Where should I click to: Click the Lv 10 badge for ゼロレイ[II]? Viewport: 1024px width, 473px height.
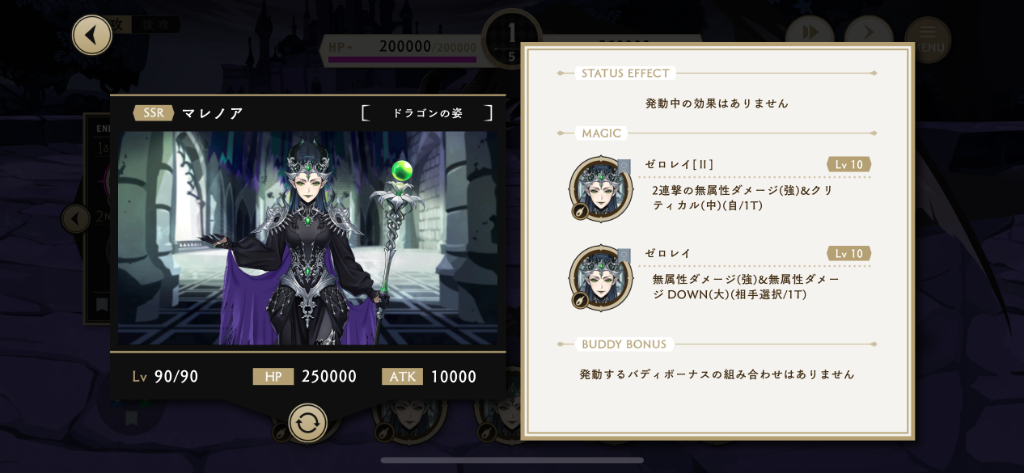(x=849, y=165)
